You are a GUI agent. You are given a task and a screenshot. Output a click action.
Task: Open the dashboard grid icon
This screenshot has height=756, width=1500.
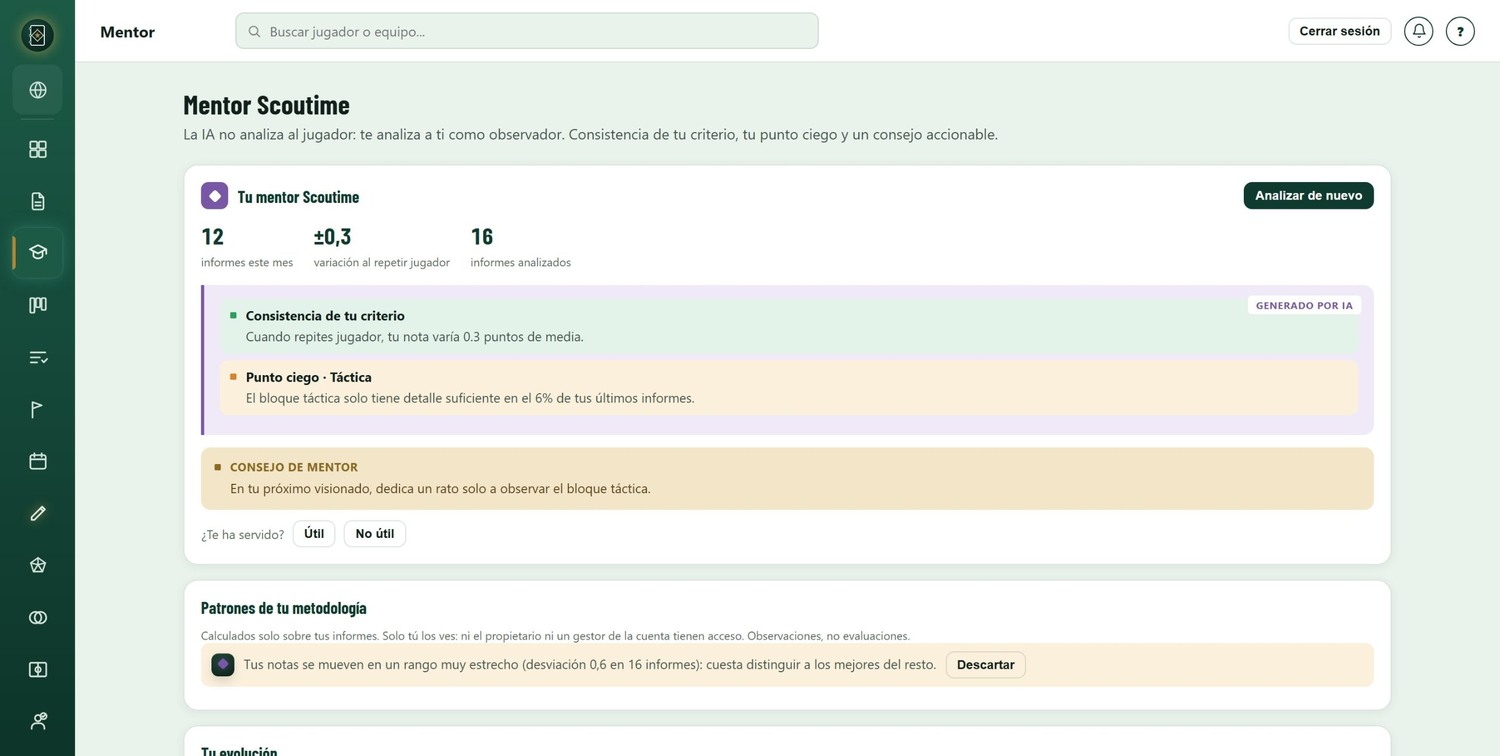pos(38,149)
